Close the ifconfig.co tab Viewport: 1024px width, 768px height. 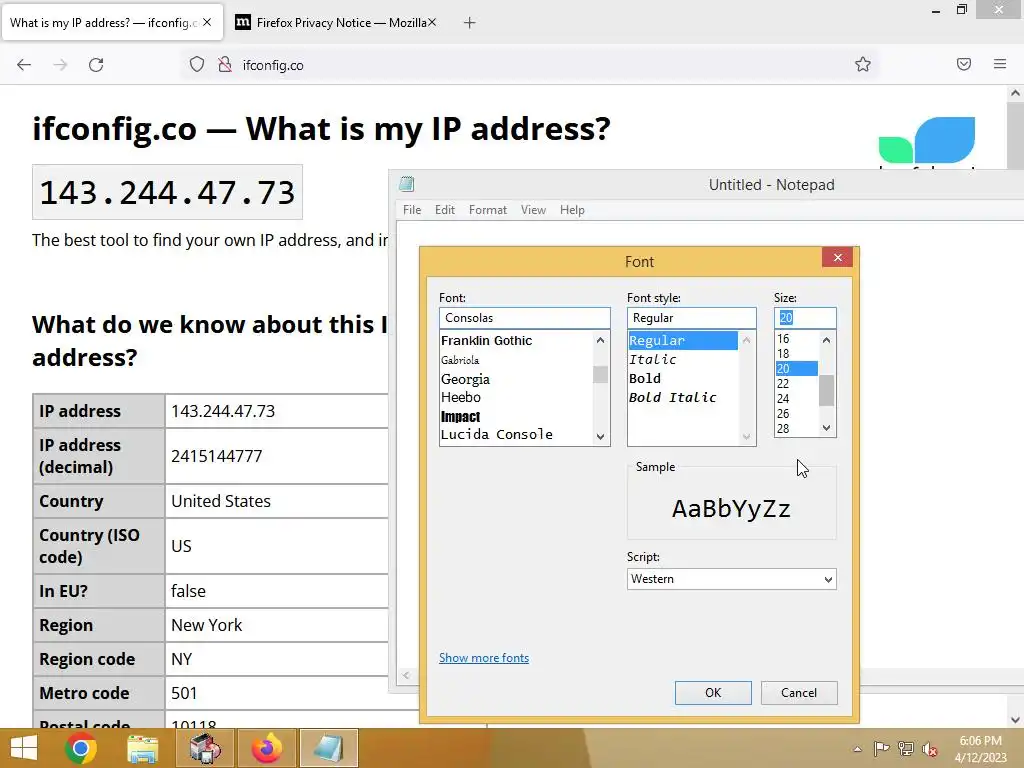point(207,22)
